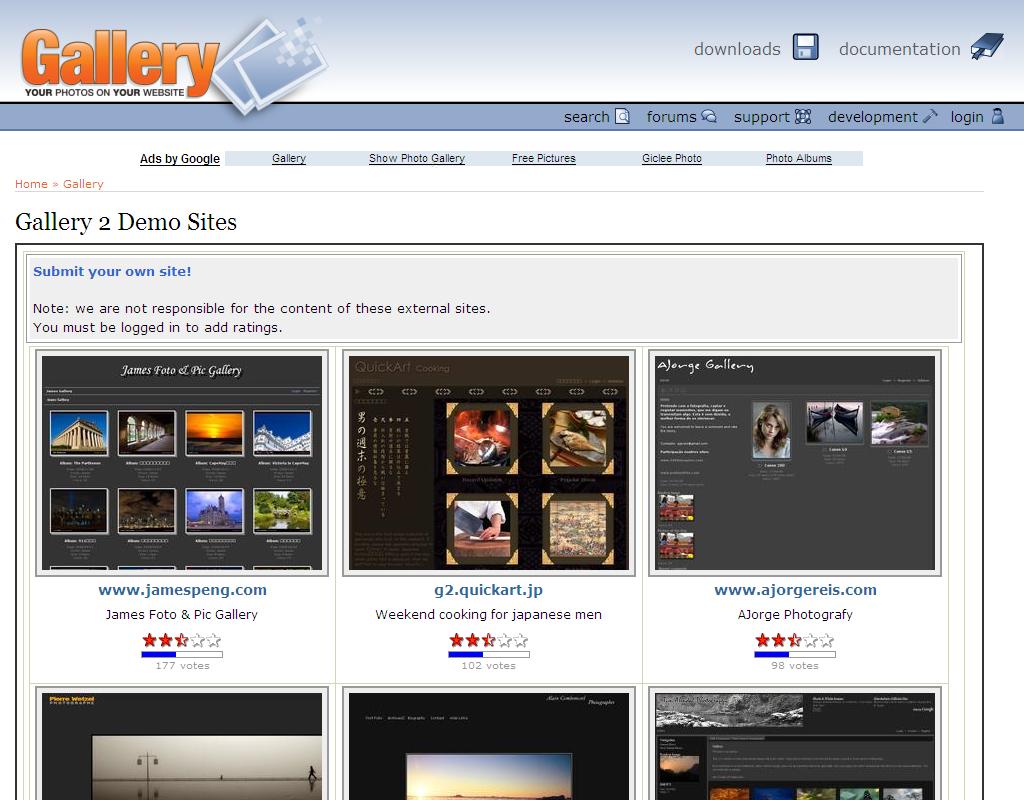This screenshot has width=1024, height=800.
Task: Click the Submit your own site link
Action: coord(112,271)
